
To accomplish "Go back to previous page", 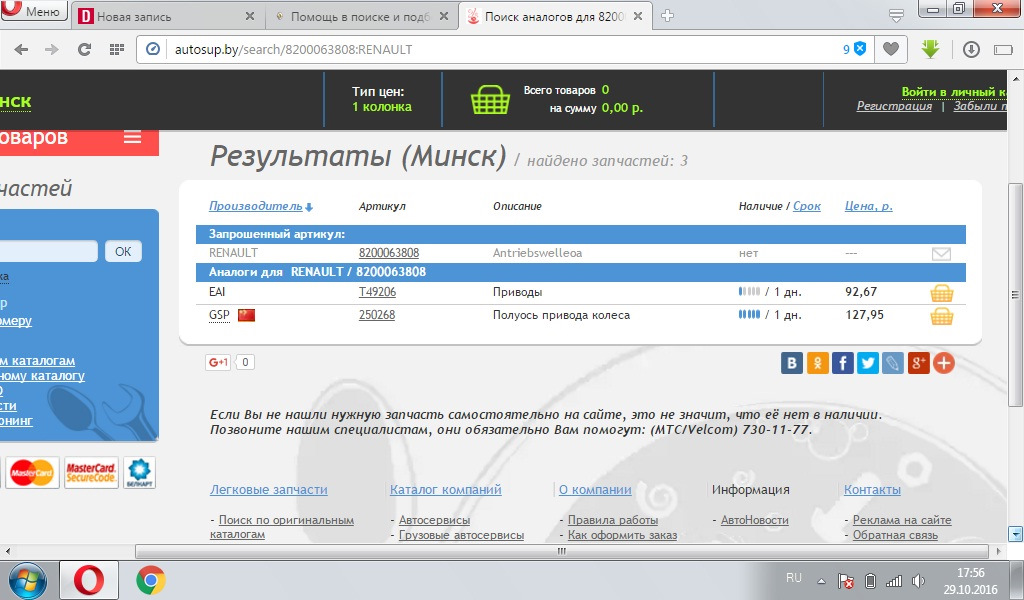I will point(22,50).
